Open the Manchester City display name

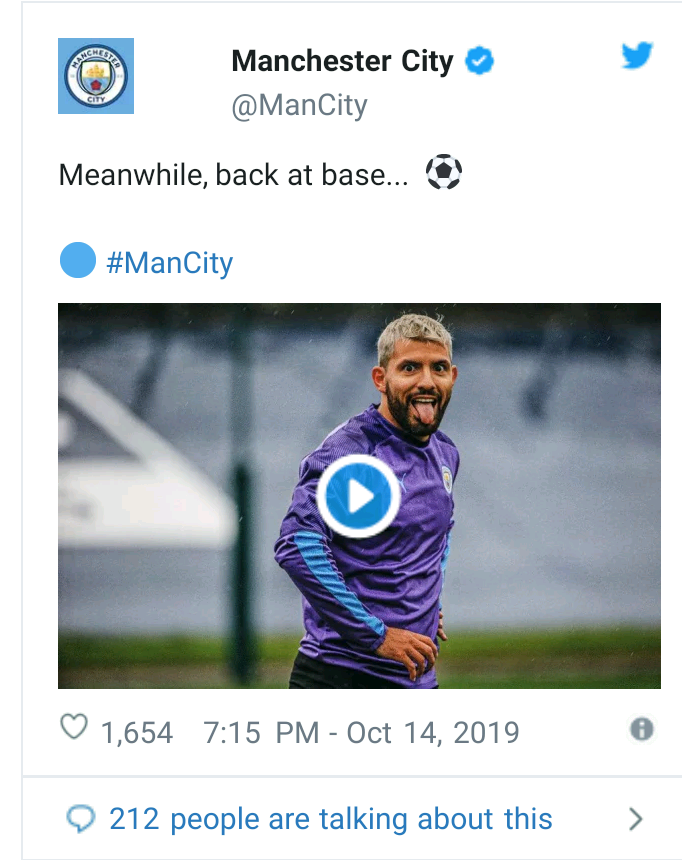342,61
